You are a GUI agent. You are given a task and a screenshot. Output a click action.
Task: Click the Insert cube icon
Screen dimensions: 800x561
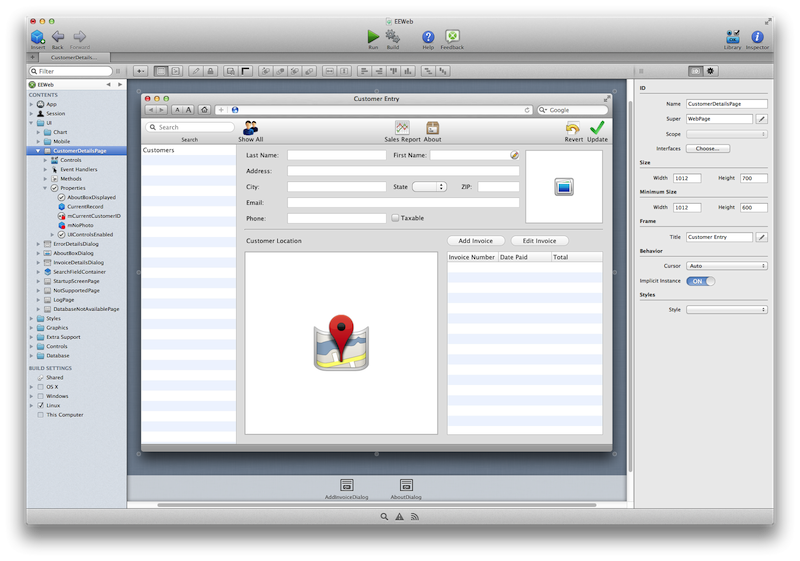(37, 37)
